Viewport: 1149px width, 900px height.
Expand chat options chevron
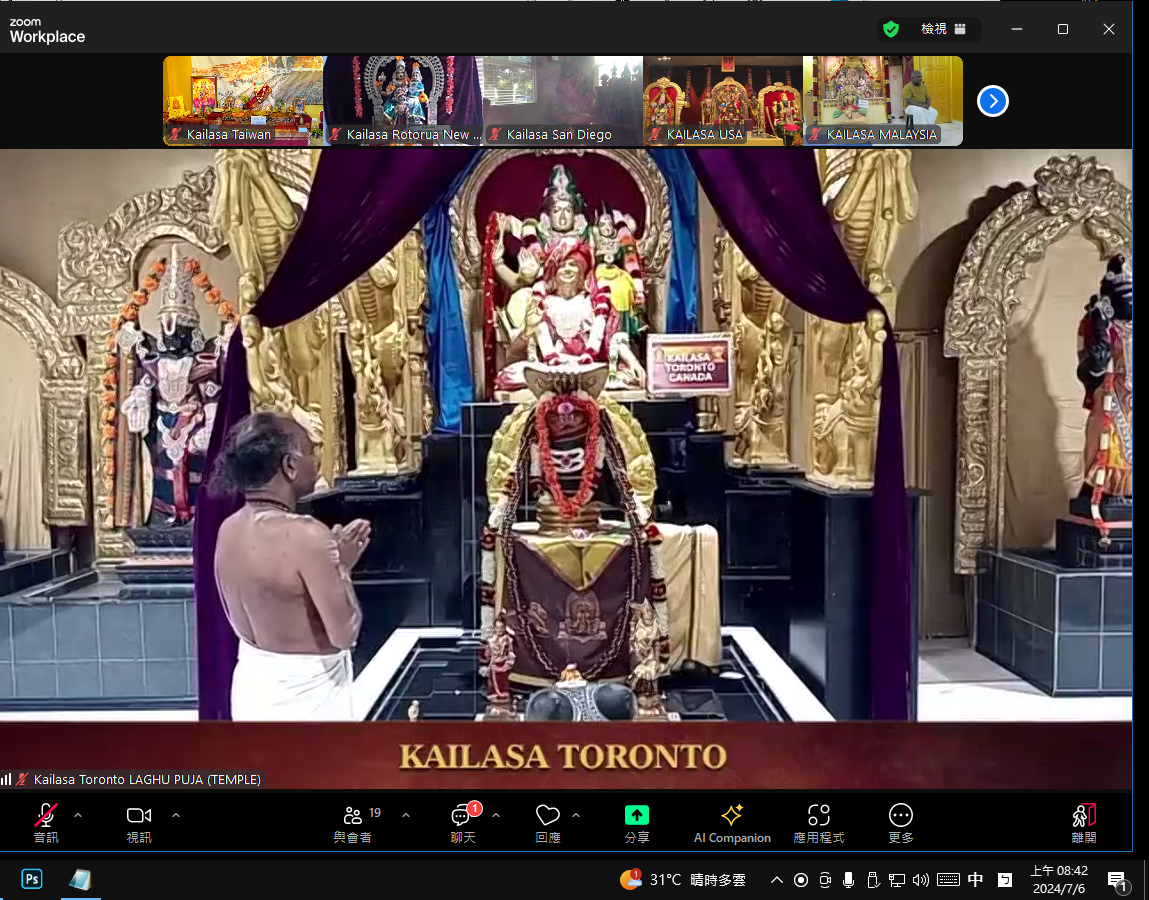(x=496, y=815)
